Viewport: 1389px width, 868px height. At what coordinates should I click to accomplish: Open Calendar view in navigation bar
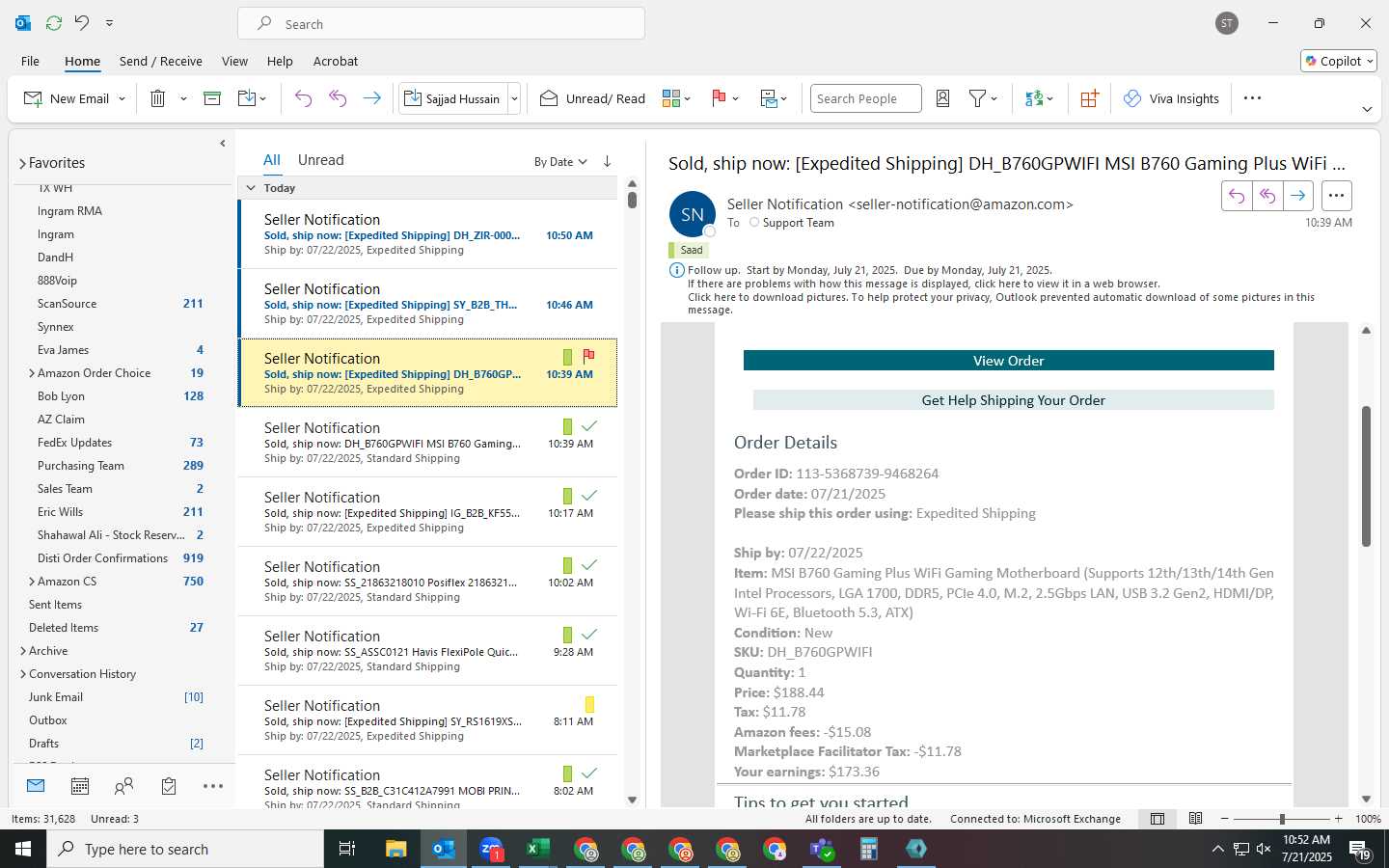[x=80, y=786]
